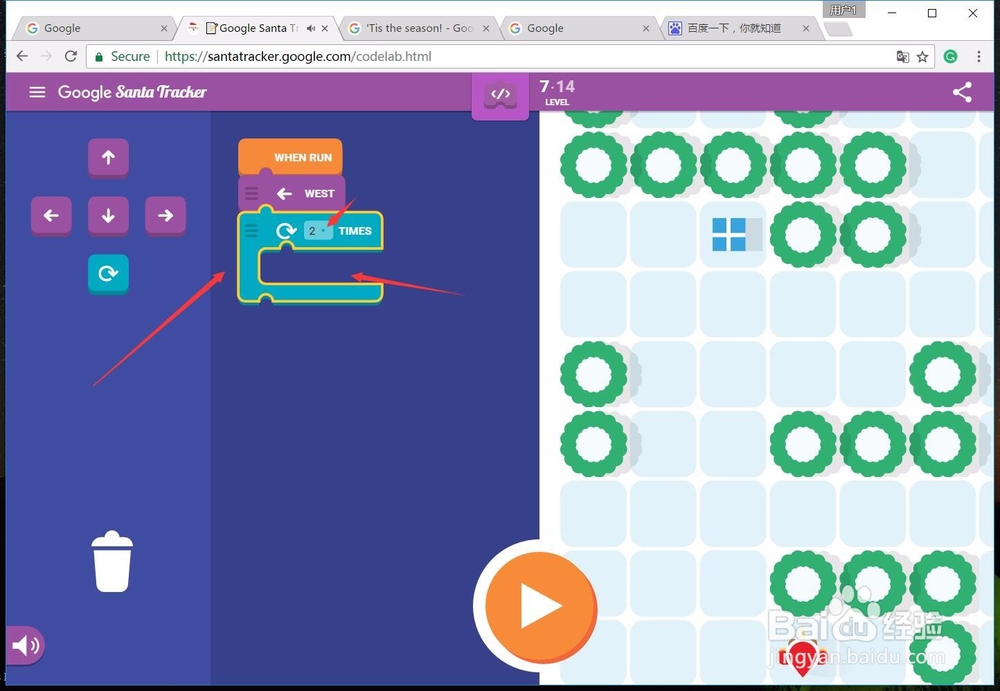Click the Secure lock indicator
The image size is (1000, 691).
point(122,56)
